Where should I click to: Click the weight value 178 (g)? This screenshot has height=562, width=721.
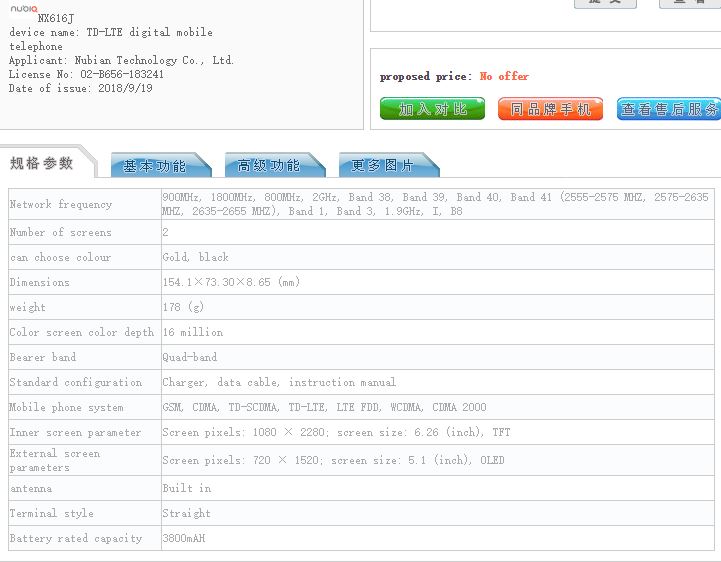183,307
